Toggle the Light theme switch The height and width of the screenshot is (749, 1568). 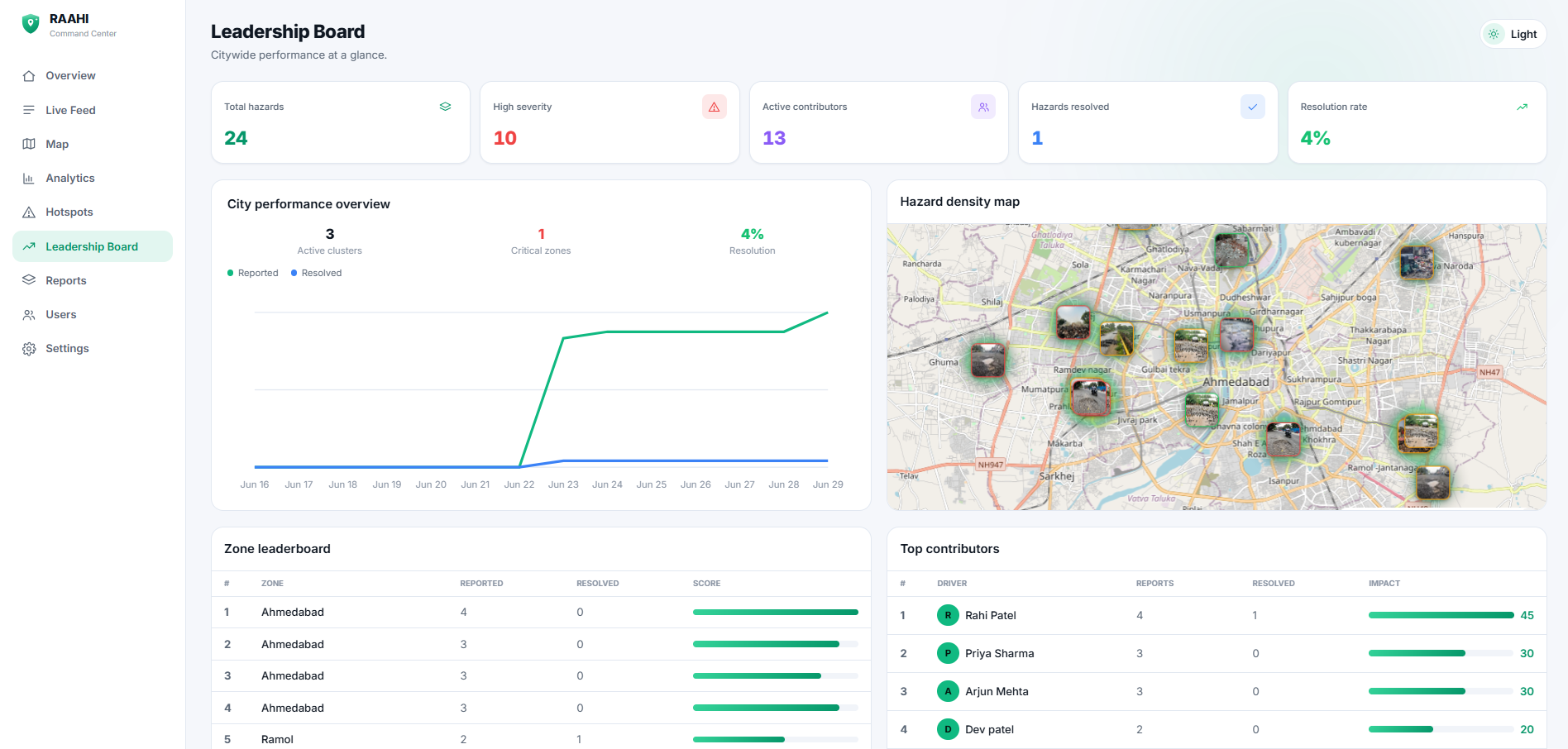click(1513, 34)
